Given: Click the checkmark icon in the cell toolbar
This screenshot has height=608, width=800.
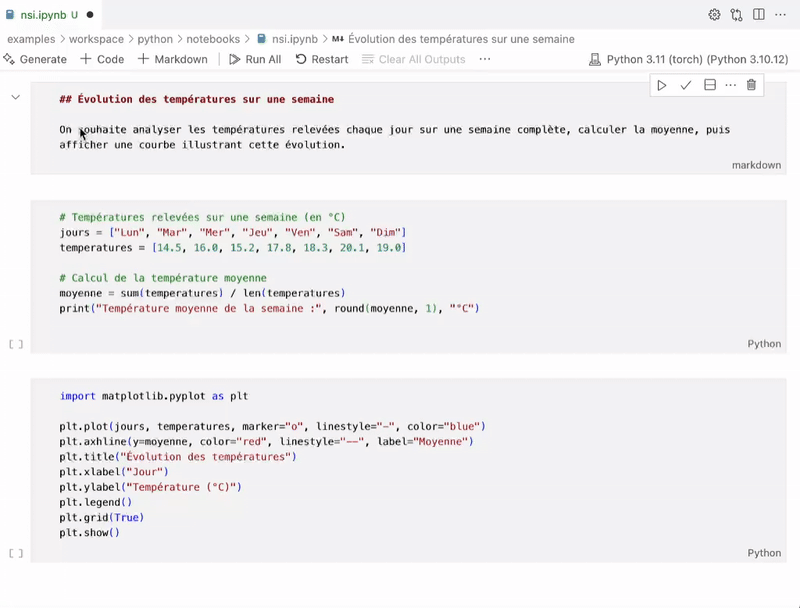Looking at the screenshot, I should pos(687,85).
